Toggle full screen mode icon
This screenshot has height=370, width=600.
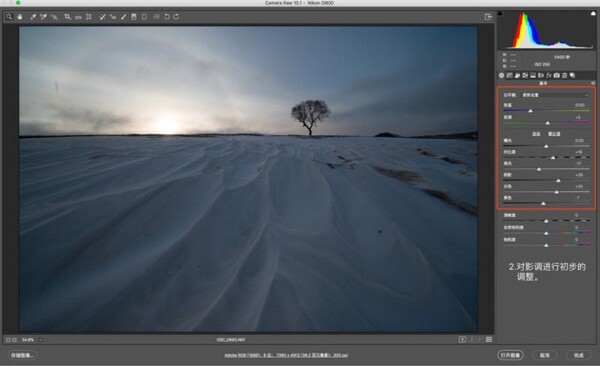click(x=488, y=16)
